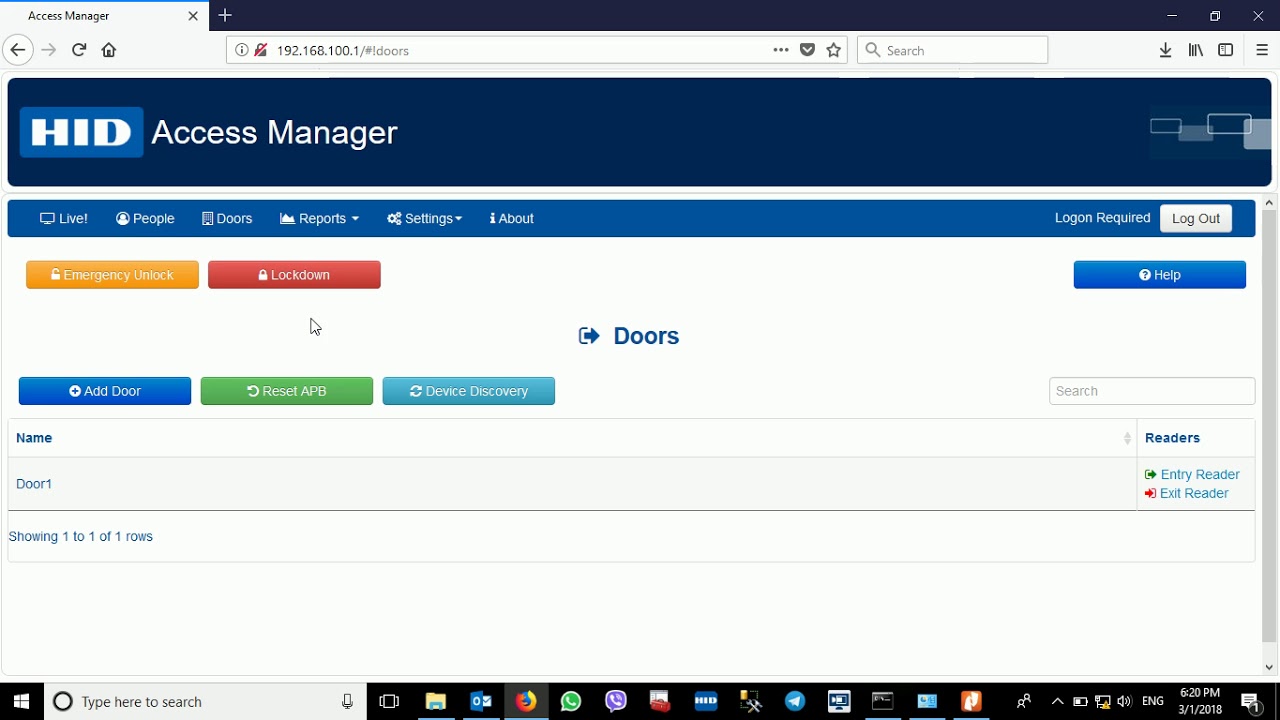Viewport: 1280px width, 720px height.
Task: Open the page actions ellipsis menu
Action: (x=781, y=50)
